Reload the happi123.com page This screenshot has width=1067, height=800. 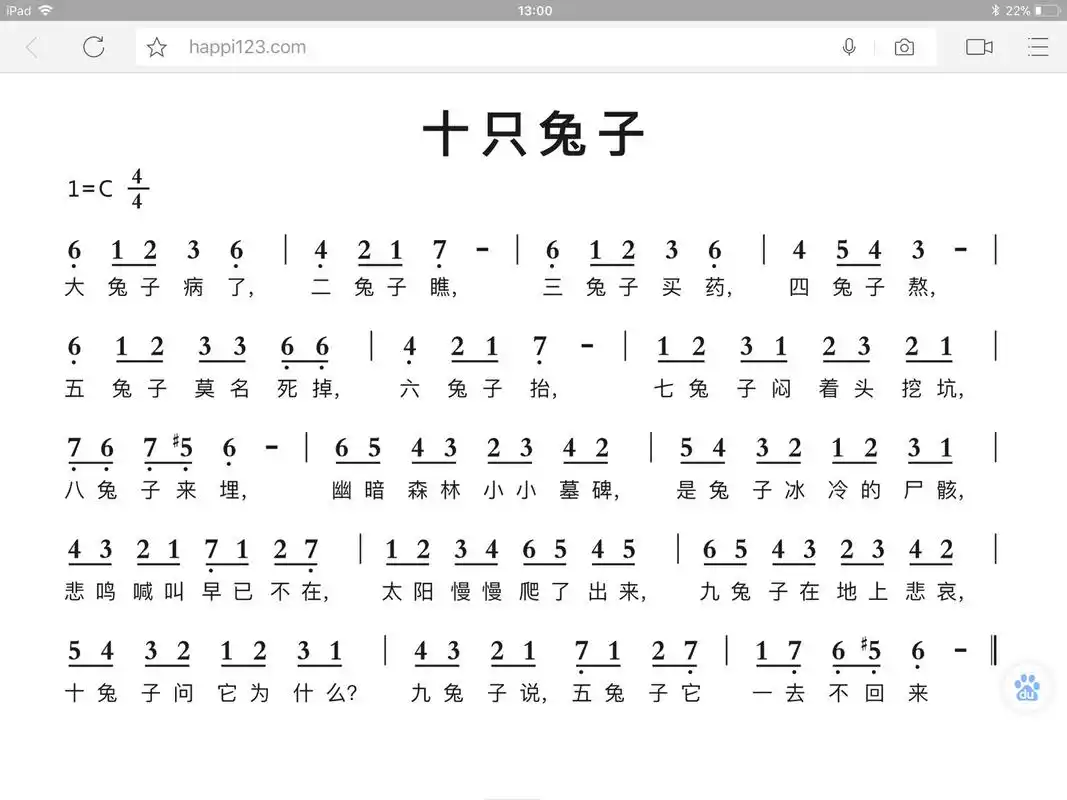[94, 46]
